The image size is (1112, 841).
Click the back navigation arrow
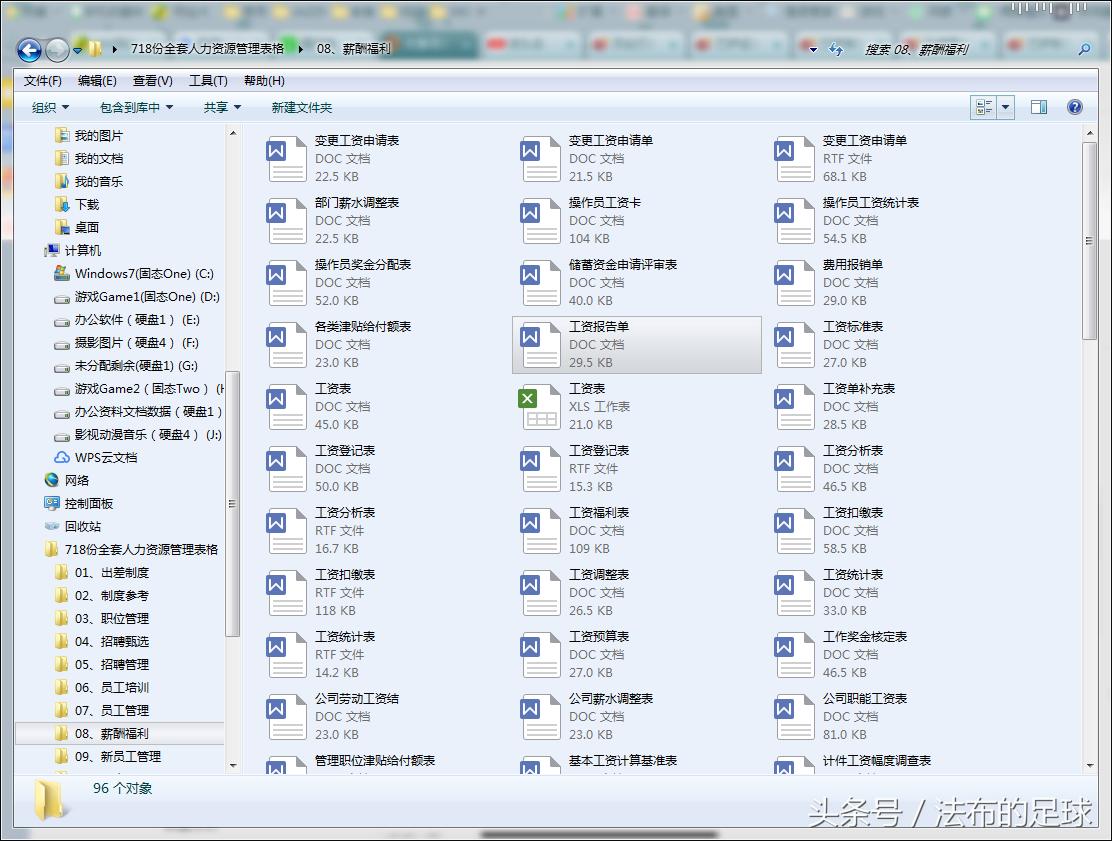pyautogui.click(x=29, y=50)
